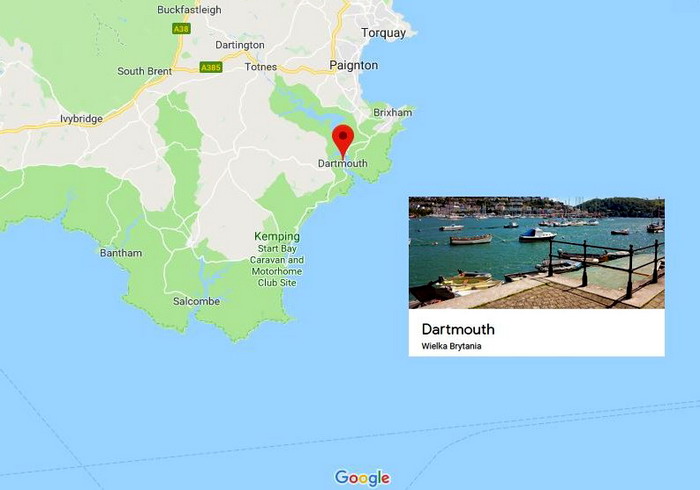Select the Torquay town label
Viewport: 700px width, 490px height.
[383, 33]
